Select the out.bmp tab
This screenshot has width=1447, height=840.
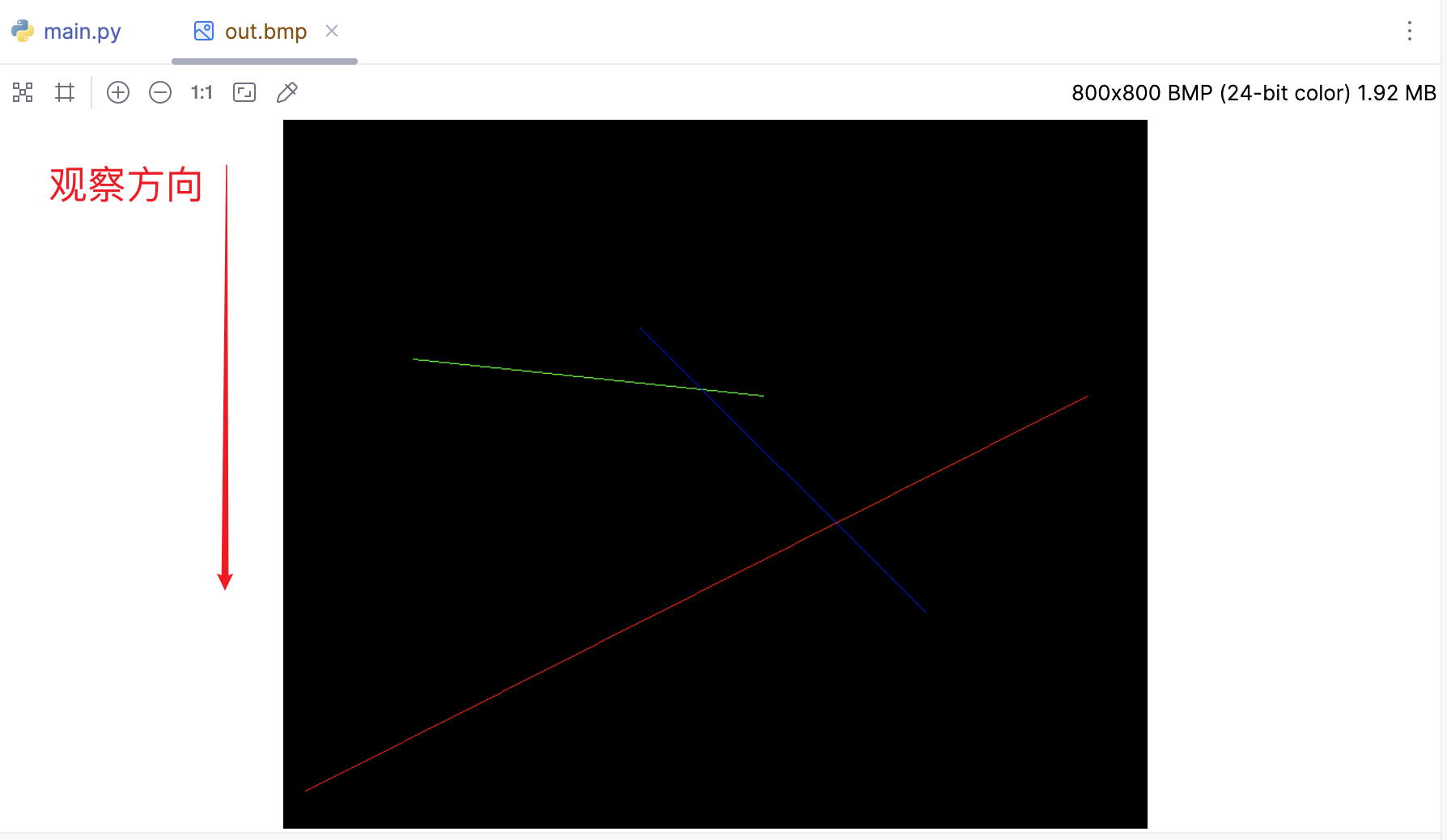pos(265,32)
